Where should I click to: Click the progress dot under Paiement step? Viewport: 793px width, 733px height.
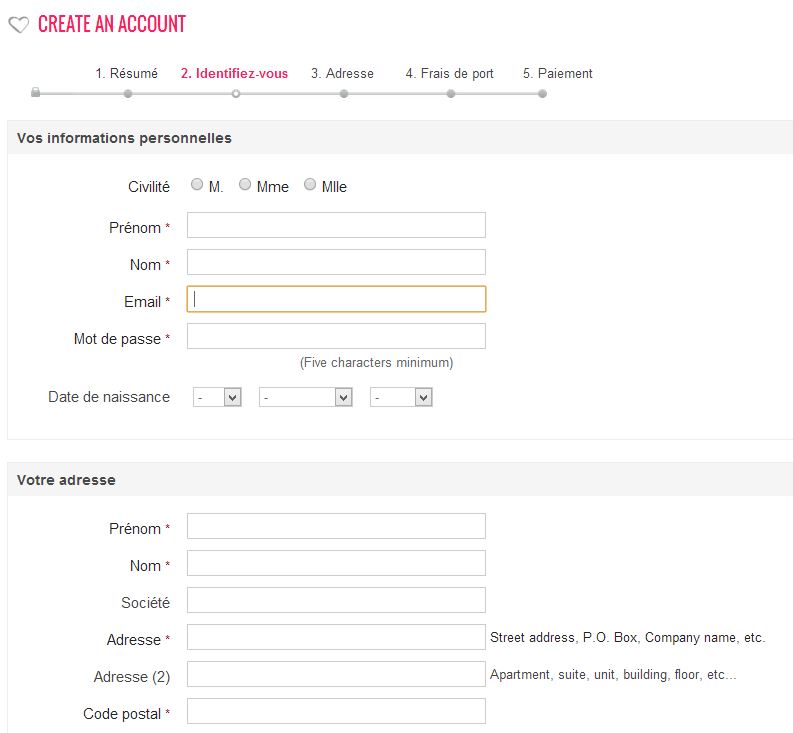pos(542,94)
